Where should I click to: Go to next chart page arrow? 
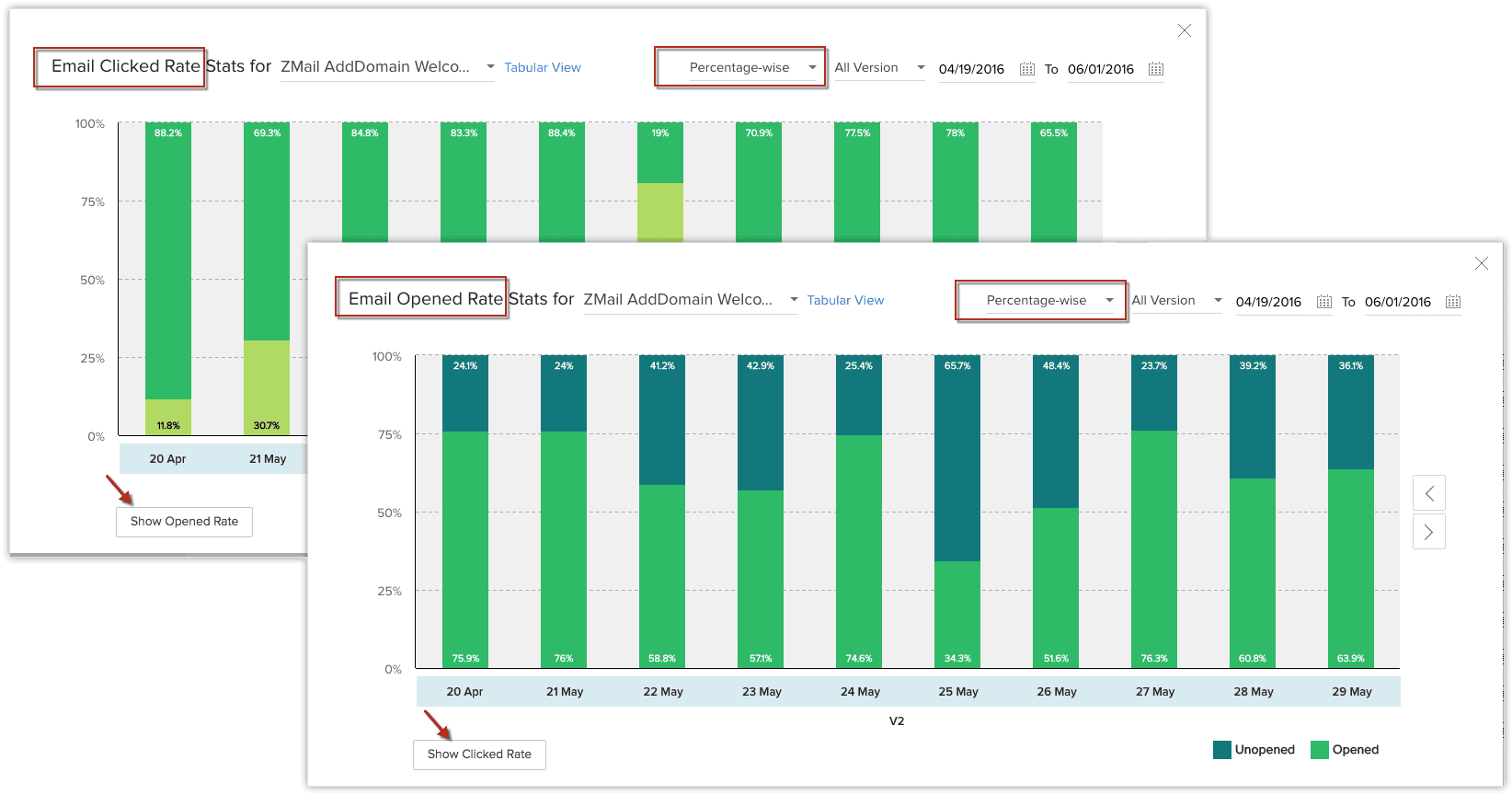(x=1429, y=532)
